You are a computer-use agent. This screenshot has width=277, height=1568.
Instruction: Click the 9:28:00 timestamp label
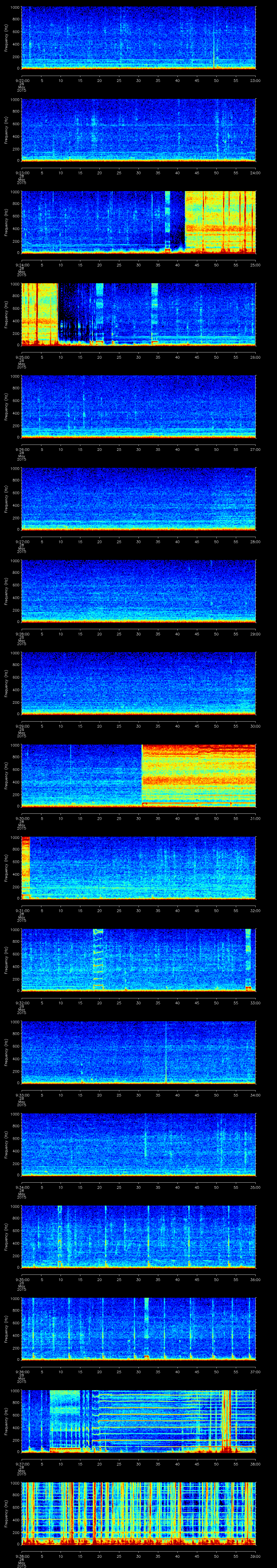pyautogui.click(x=22, y=634)
